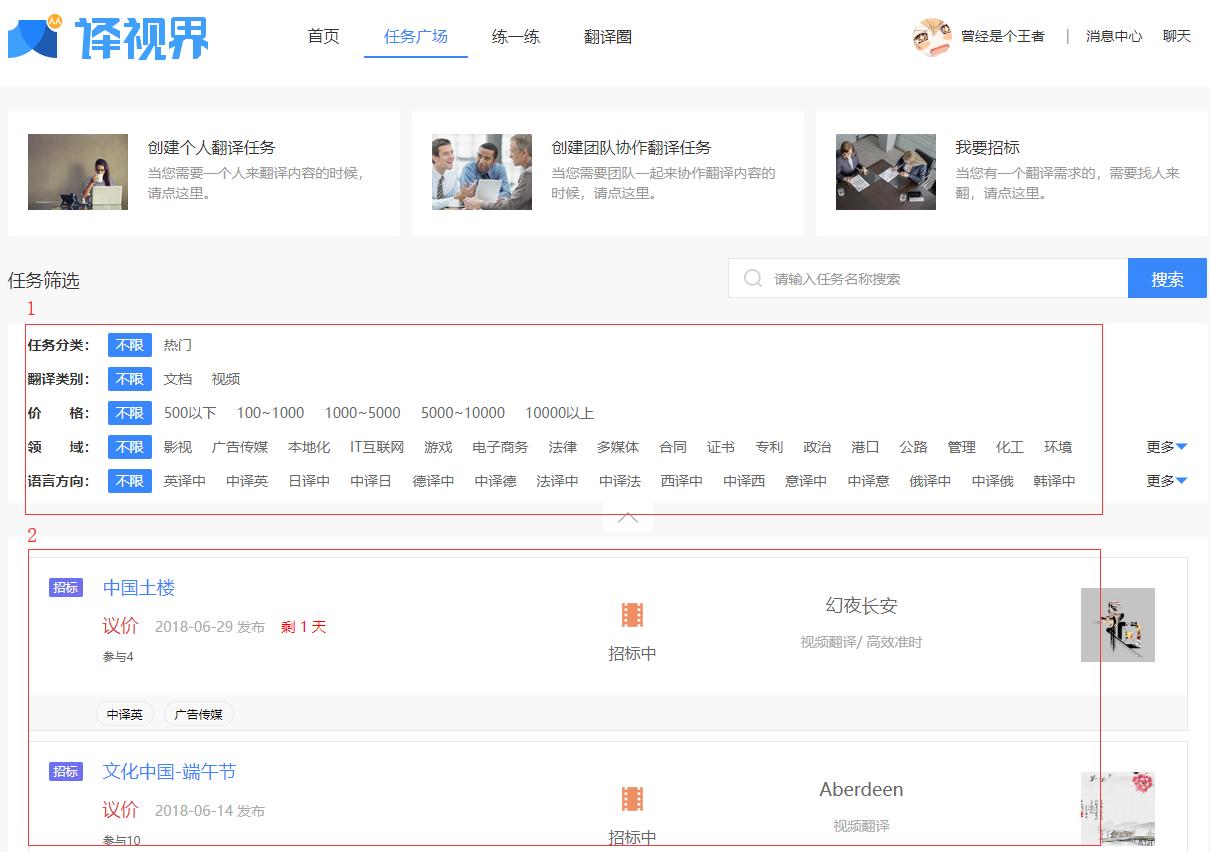The width and height of the screenshot is (1210, 852).
Task: Click the 招标 badge beside 文化中国-端午节
Action: [65, 771]
